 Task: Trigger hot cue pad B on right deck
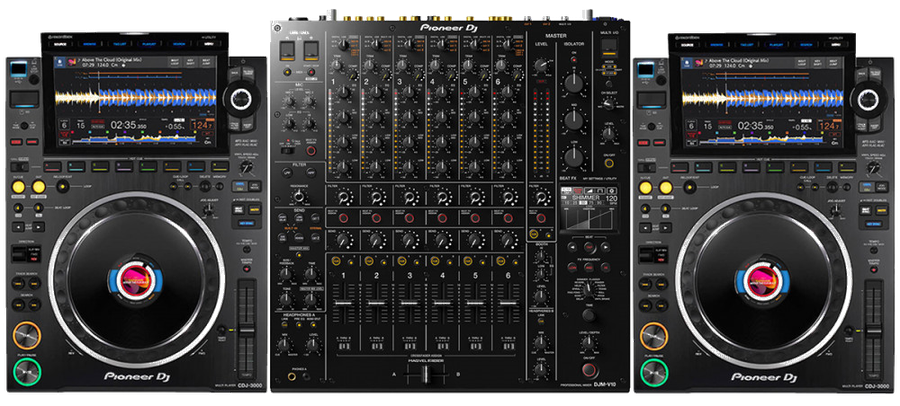click(x=704, y=167)
